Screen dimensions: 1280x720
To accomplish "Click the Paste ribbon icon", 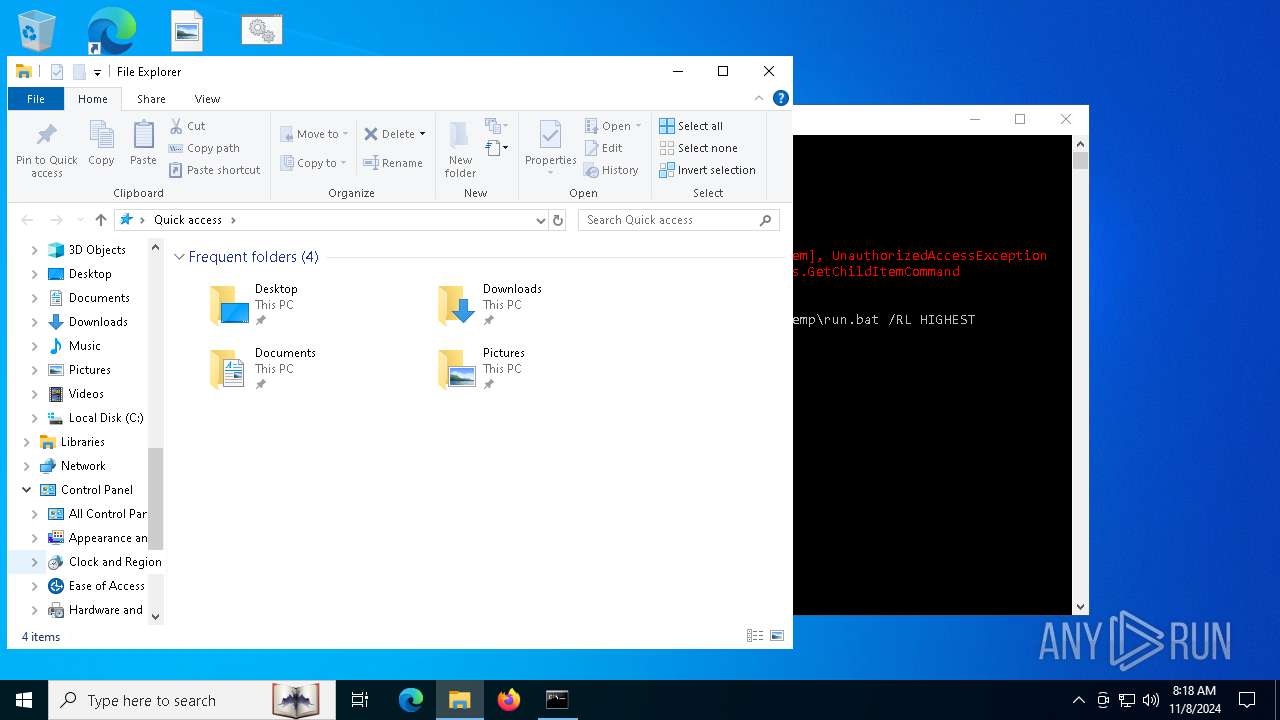I will point(143,143).
